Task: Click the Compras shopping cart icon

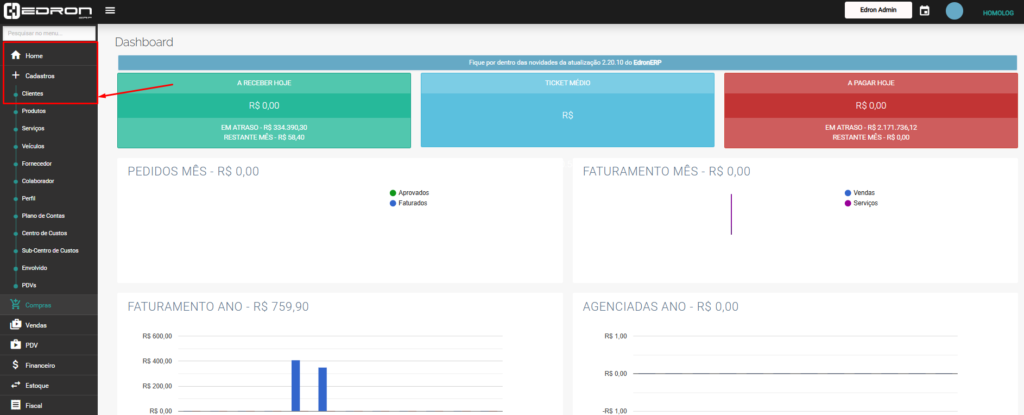Action: tap(15, 305)
